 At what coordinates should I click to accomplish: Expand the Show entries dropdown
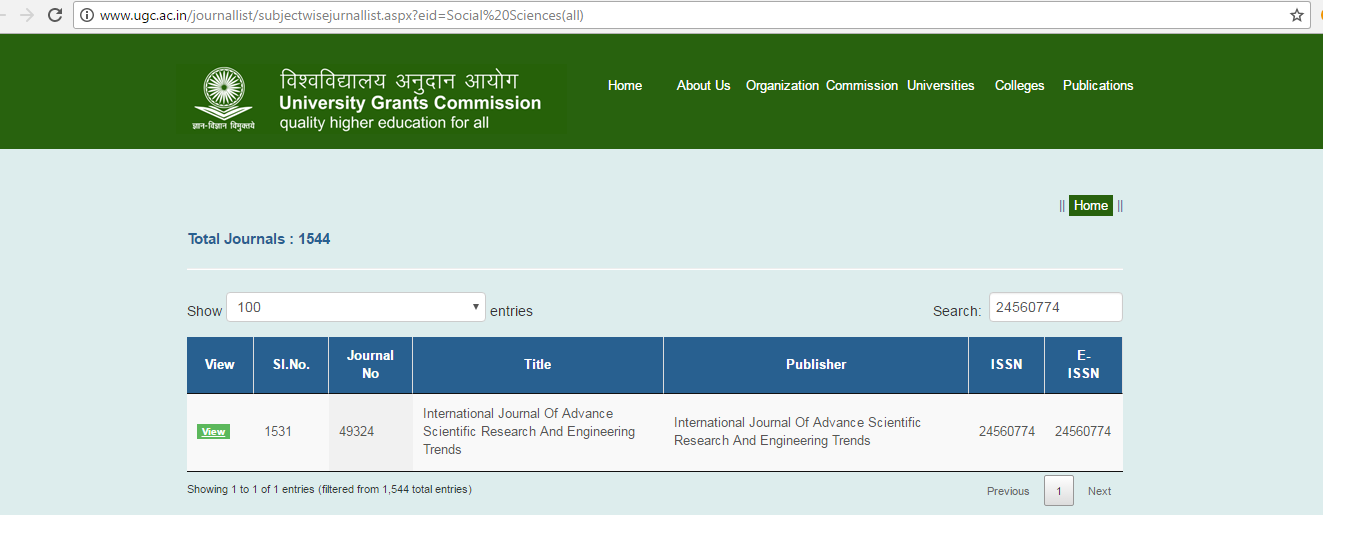point(356,307)
